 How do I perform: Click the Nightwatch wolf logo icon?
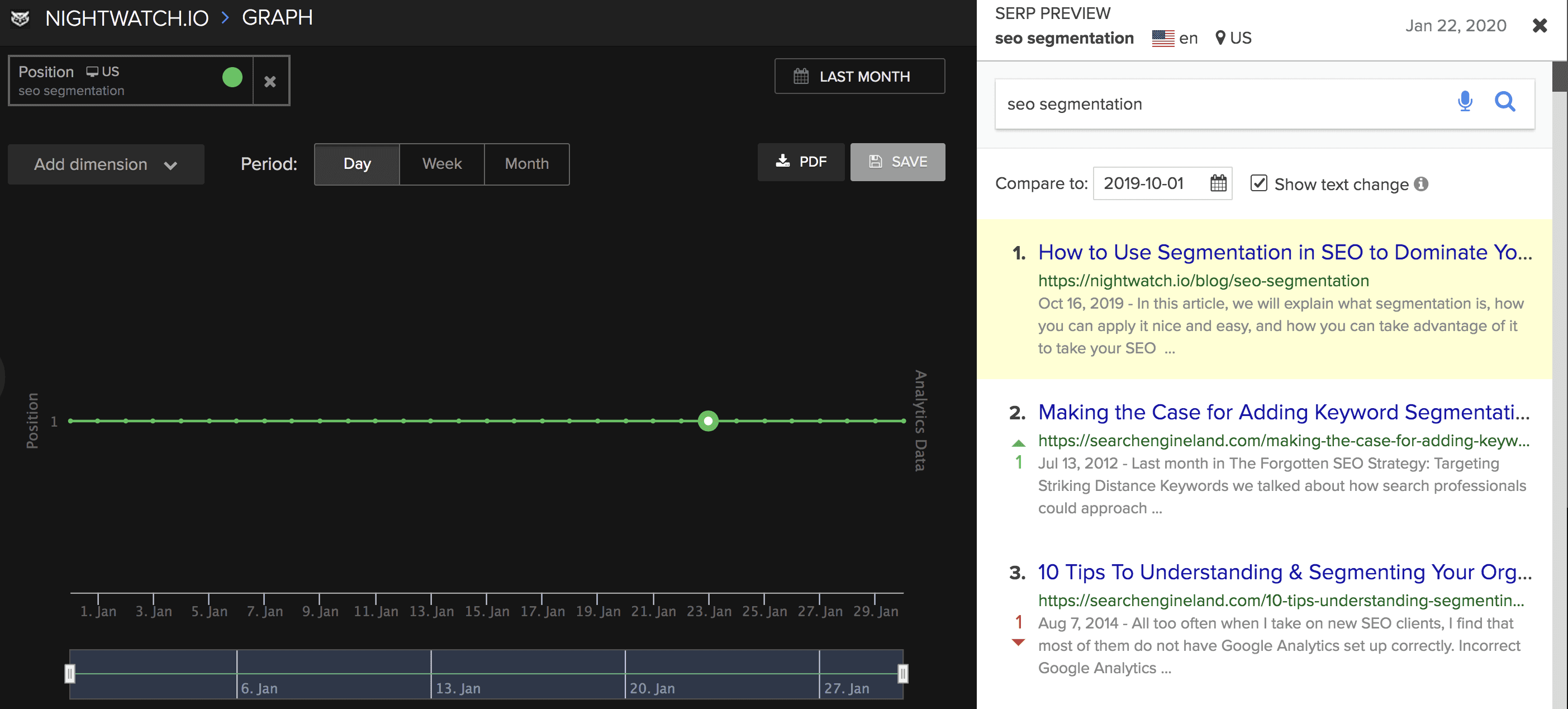21,19
